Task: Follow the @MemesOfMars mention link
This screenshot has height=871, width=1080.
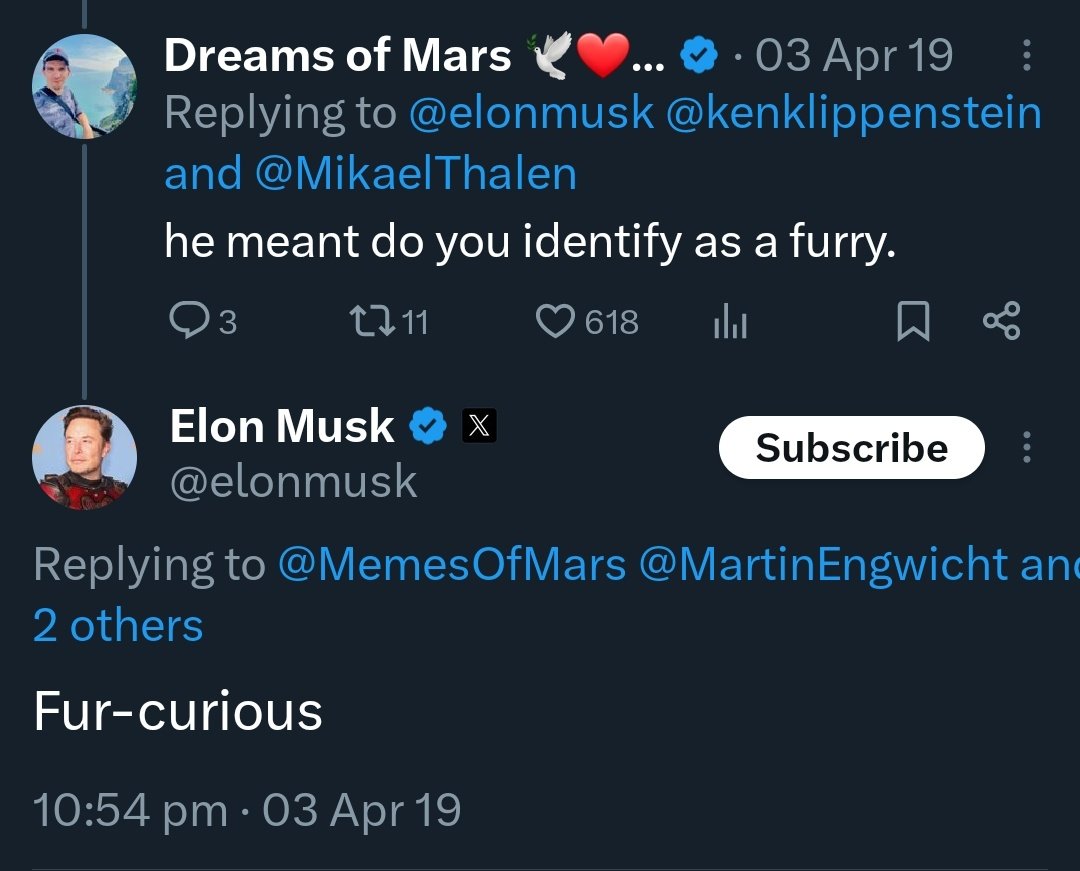Action: pos(451,565)
